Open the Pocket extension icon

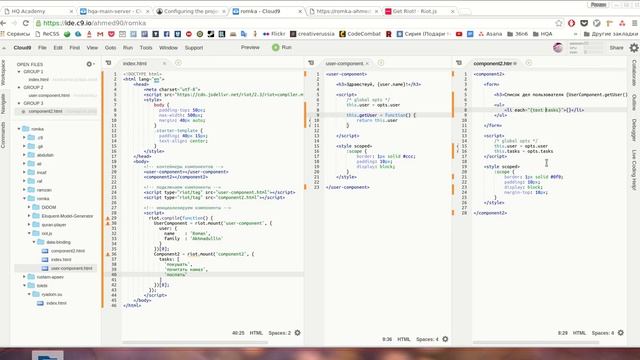(x=584, y=23)
